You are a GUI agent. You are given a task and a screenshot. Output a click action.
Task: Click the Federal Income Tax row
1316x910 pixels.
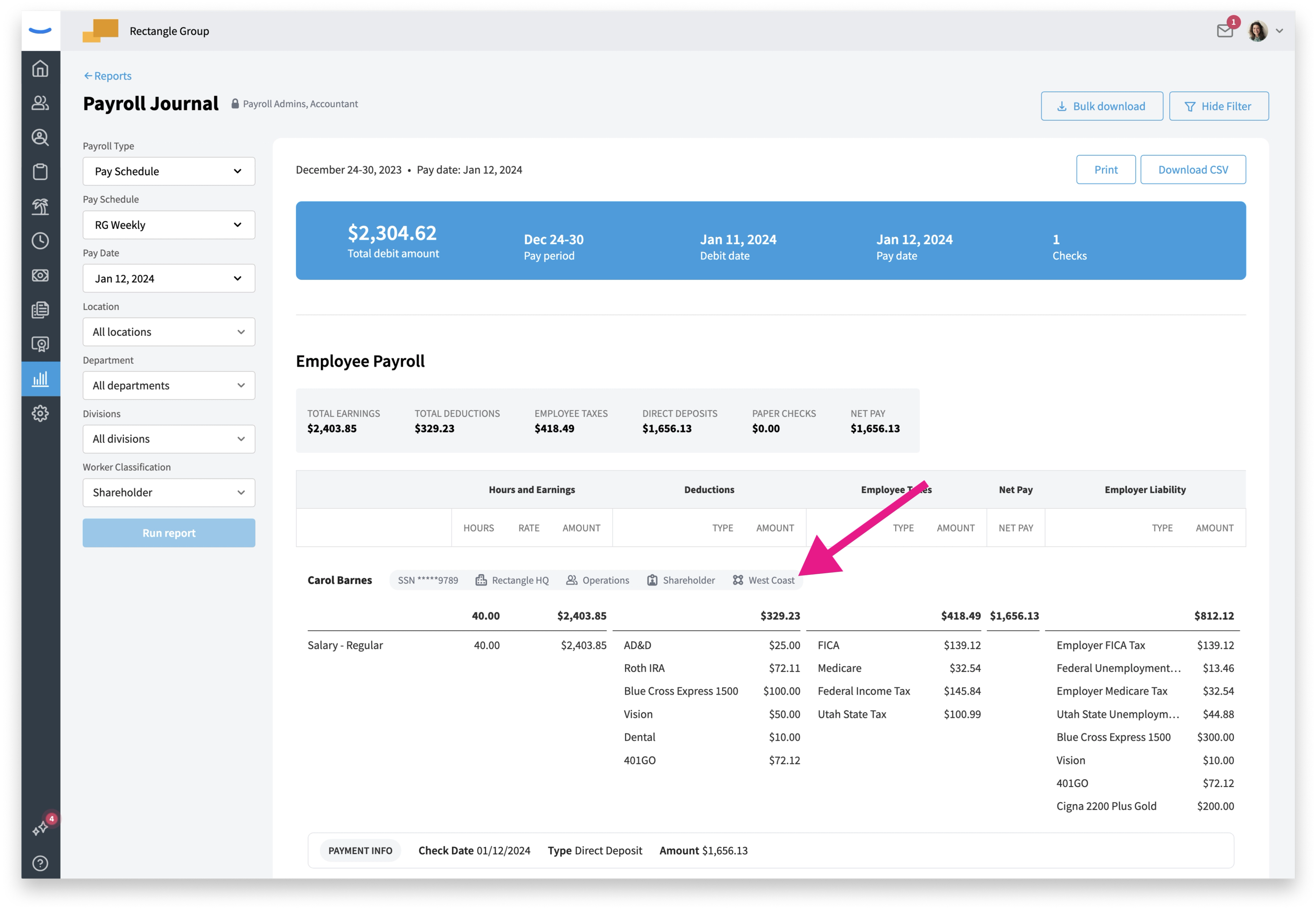click(x=899, y=690)
